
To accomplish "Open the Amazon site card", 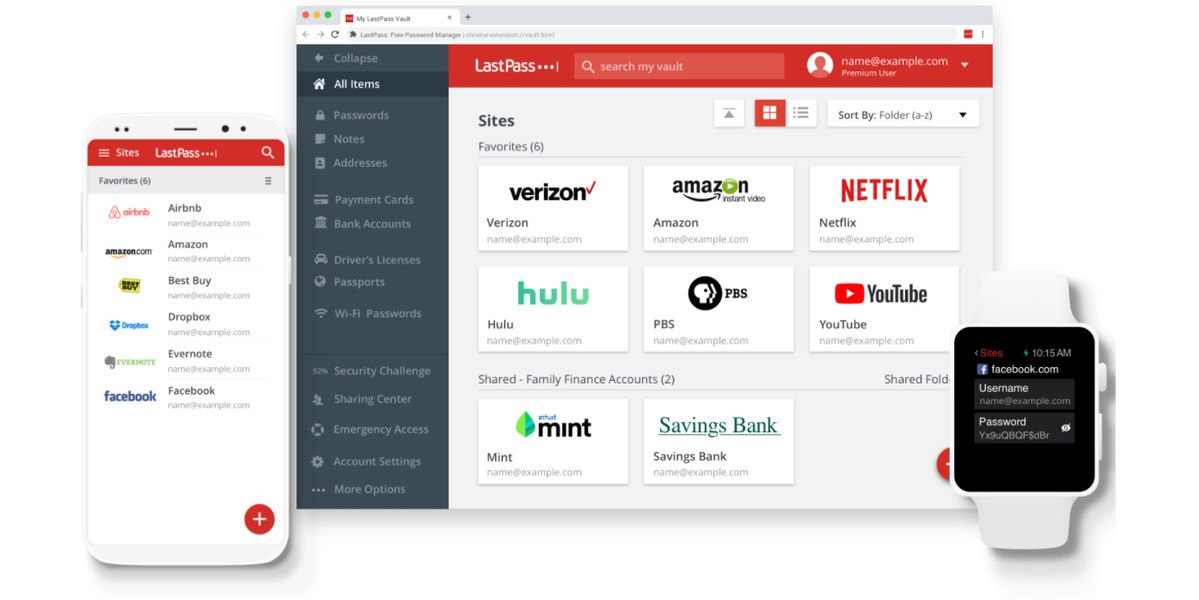I will [719, 208].
